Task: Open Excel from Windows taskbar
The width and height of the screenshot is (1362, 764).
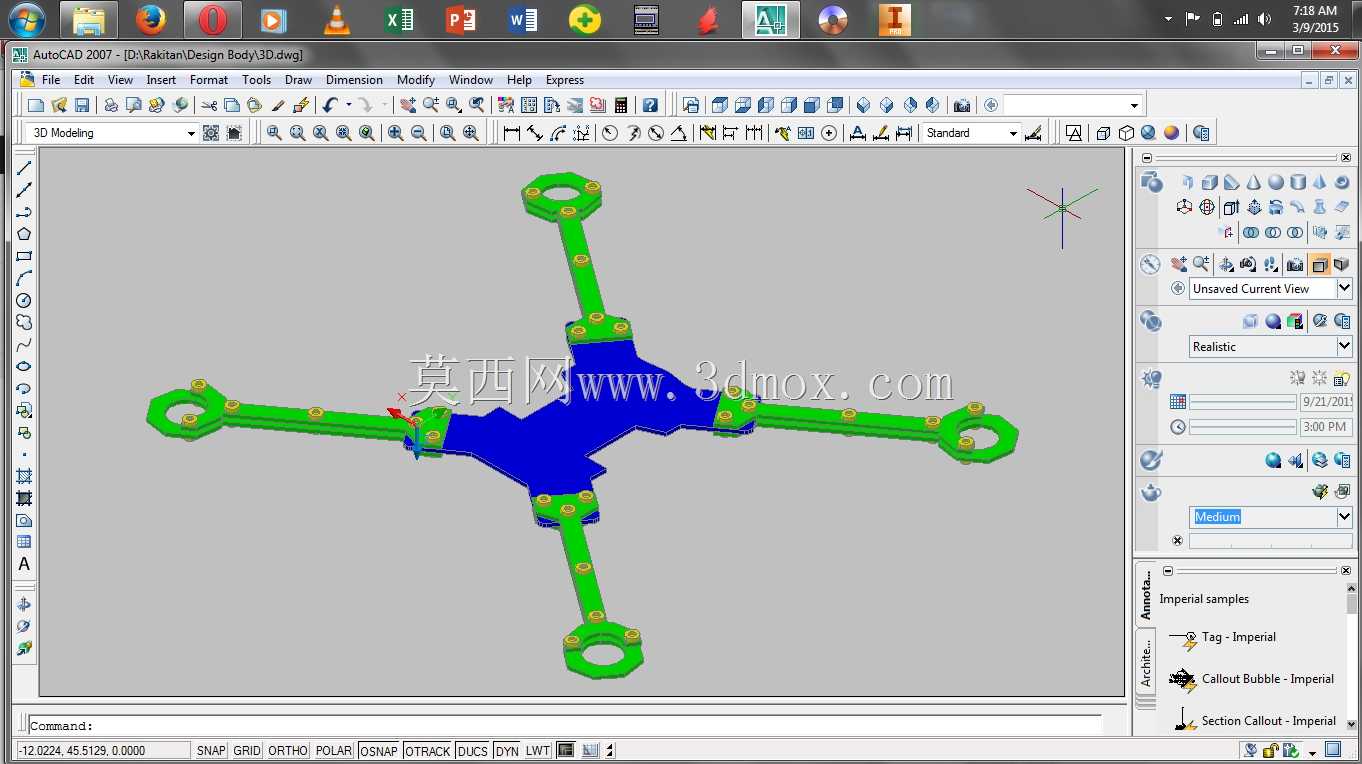Action: 399,20
